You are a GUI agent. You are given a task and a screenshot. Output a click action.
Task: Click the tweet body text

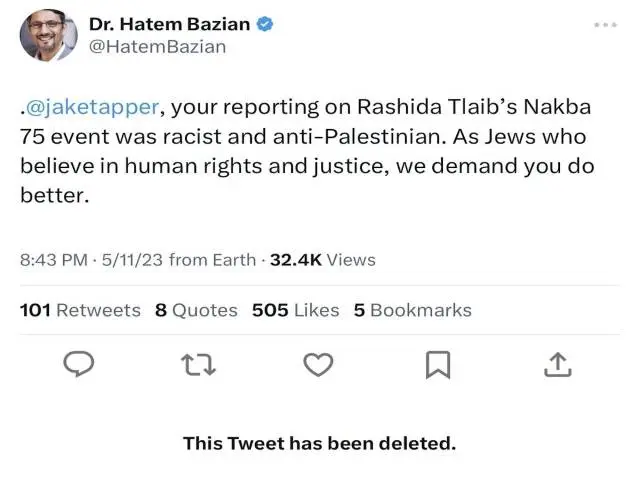pos(300,151)
